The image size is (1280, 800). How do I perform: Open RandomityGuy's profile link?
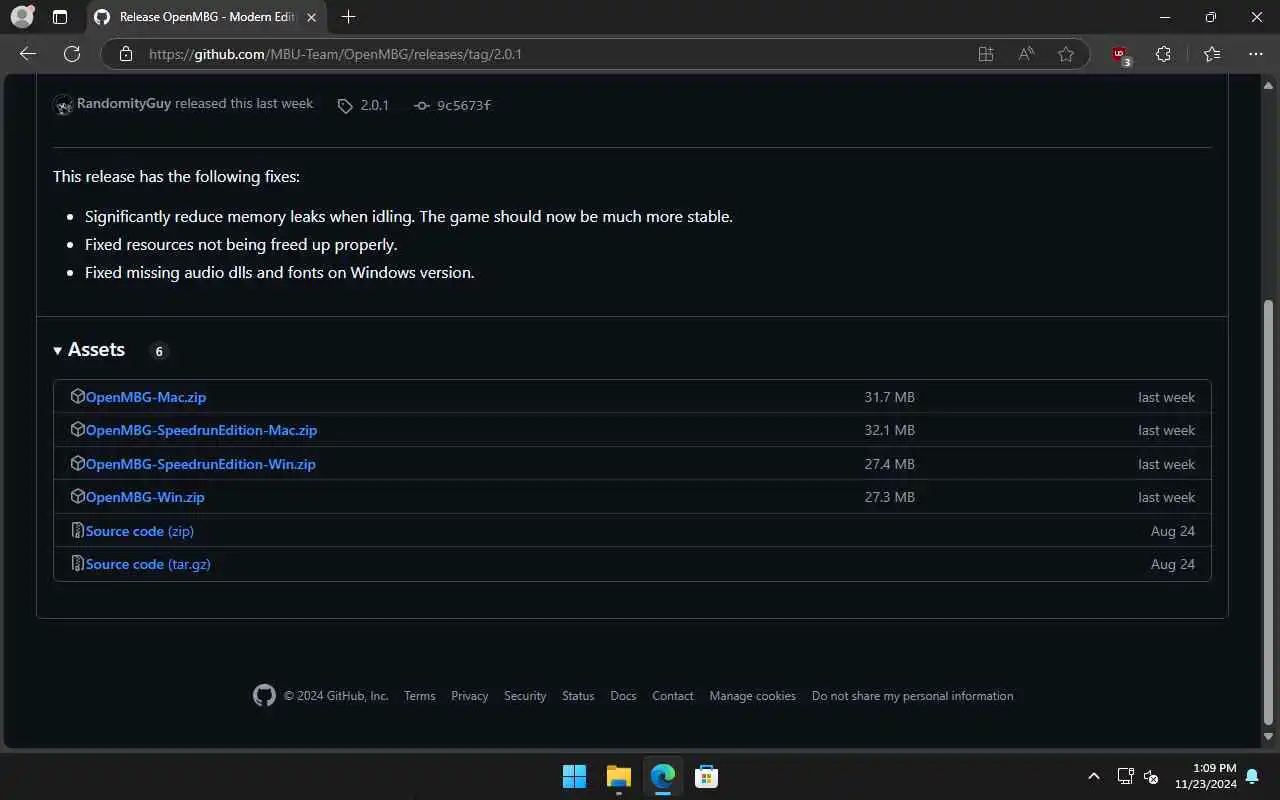pos(124,104)
